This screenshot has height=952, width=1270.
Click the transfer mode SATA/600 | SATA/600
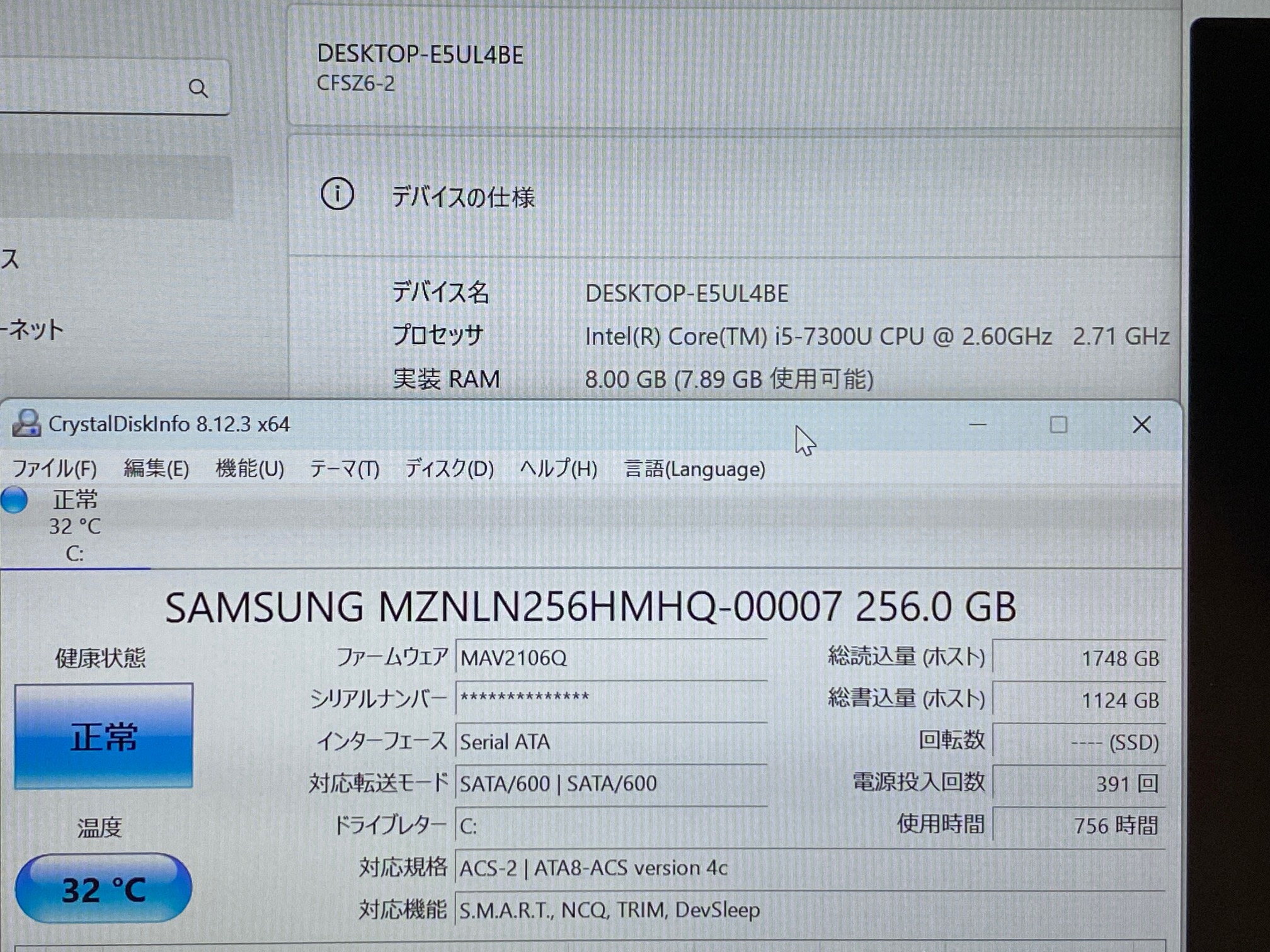click(x=611, y=783)
